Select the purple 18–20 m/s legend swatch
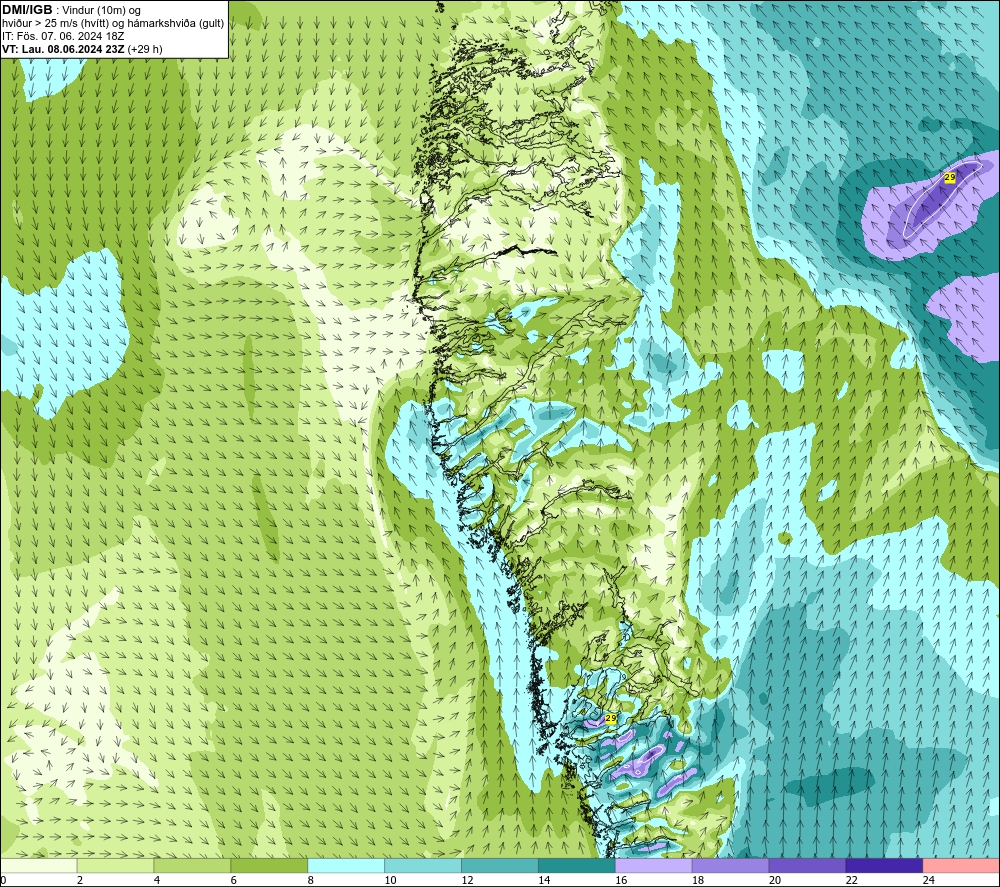The height and width of the screenshot is (887, 1000). pos(730,866)
